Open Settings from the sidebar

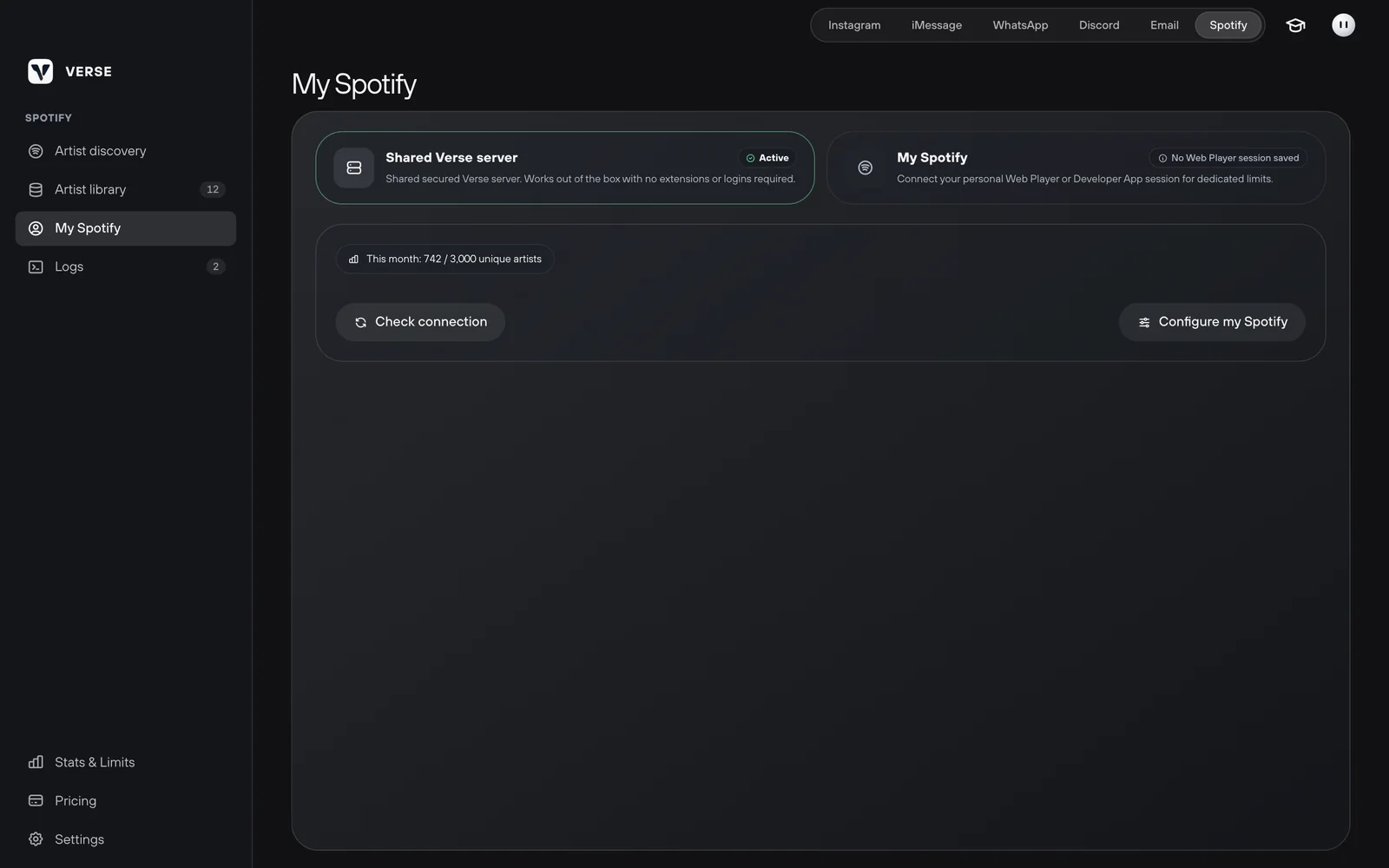126,839
